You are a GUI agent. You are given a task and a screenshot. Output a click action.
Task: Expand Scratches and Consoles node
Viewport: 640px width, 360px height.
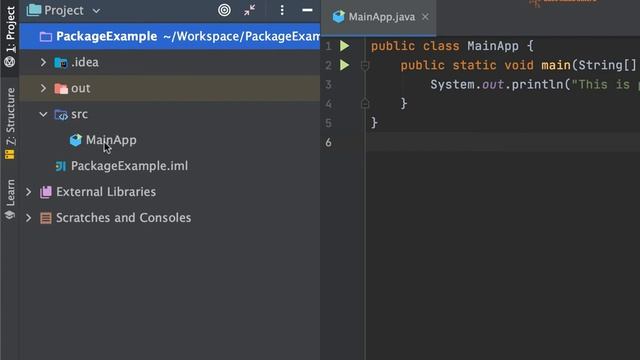(29, 218)
